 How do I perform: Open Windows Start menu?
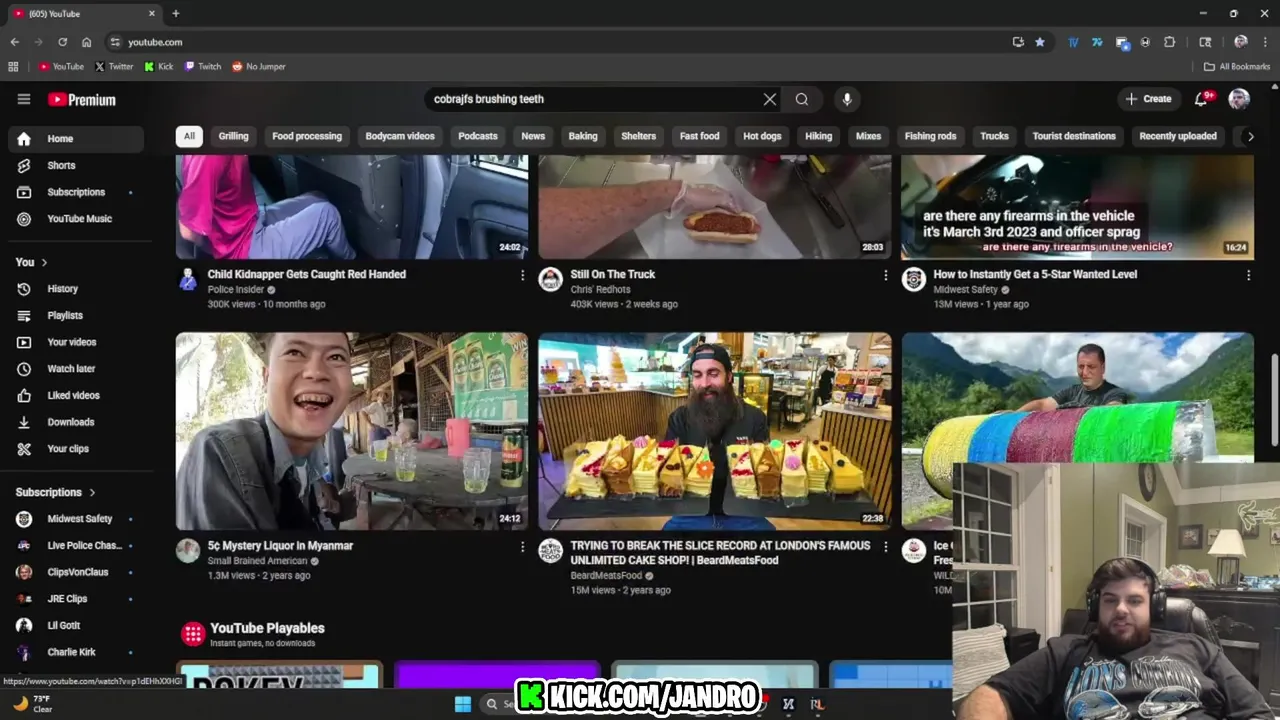[x=463, y=704]
